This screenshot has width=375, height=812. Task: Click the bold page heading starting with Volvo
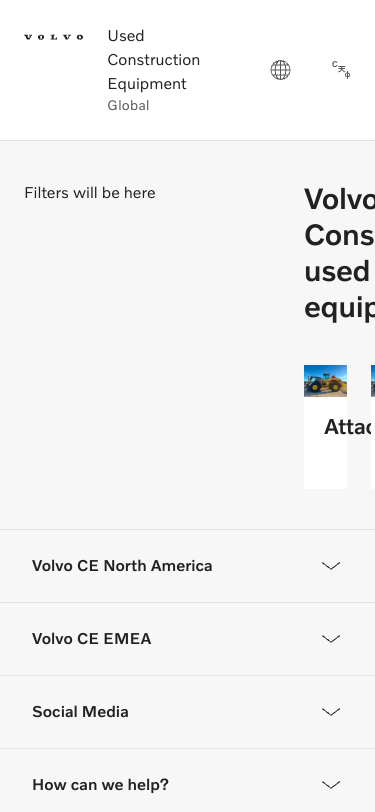[x=339, y=253]
